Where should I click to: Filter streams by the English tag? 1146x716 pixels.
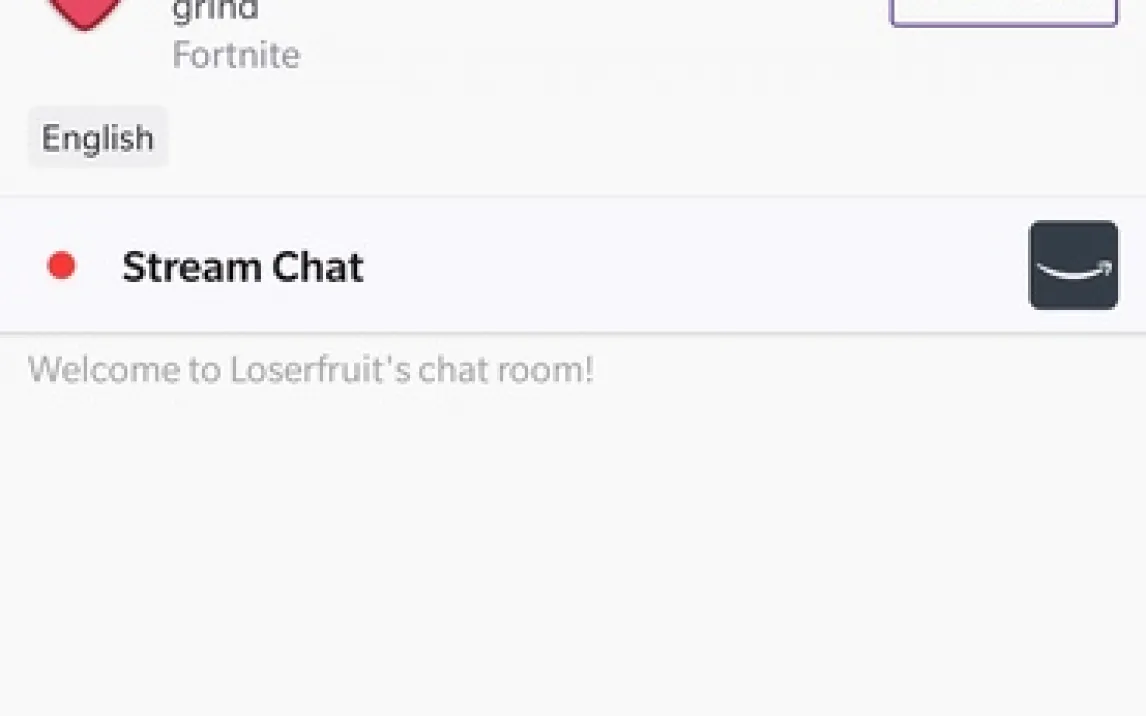(x=98, y=137)
